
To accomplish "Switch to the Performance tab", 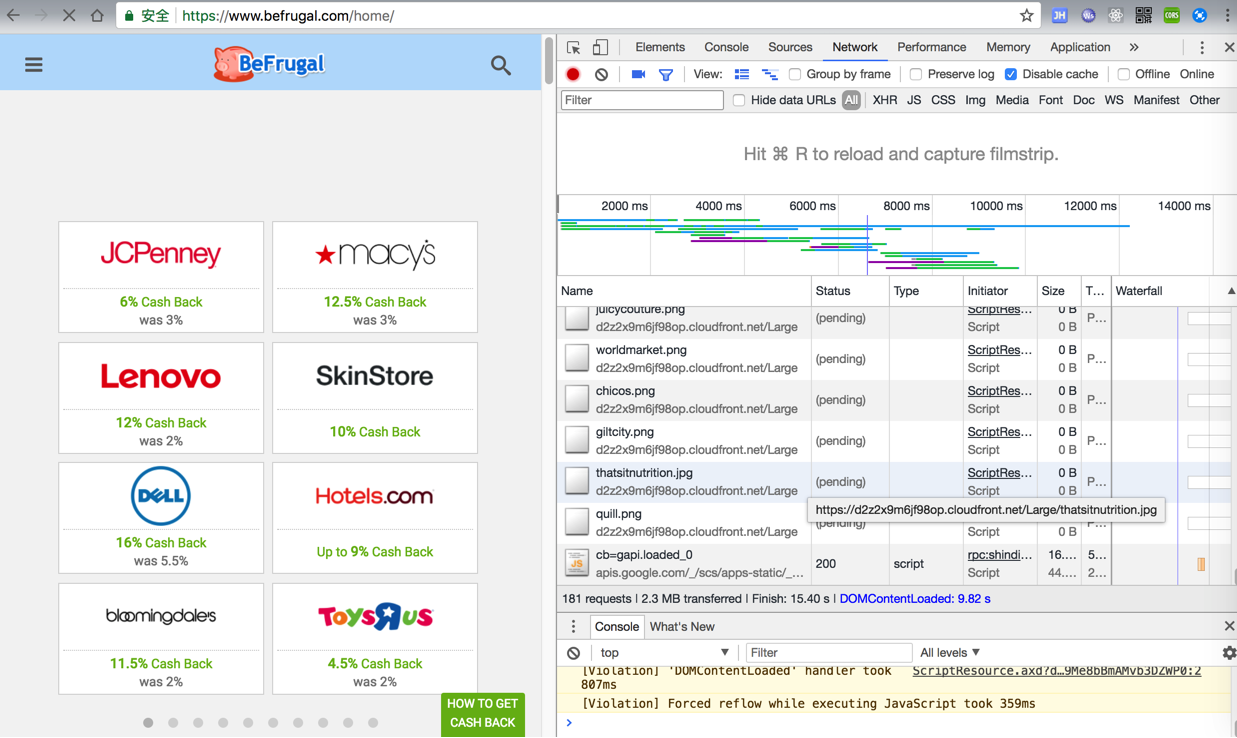I will (931, 47).
